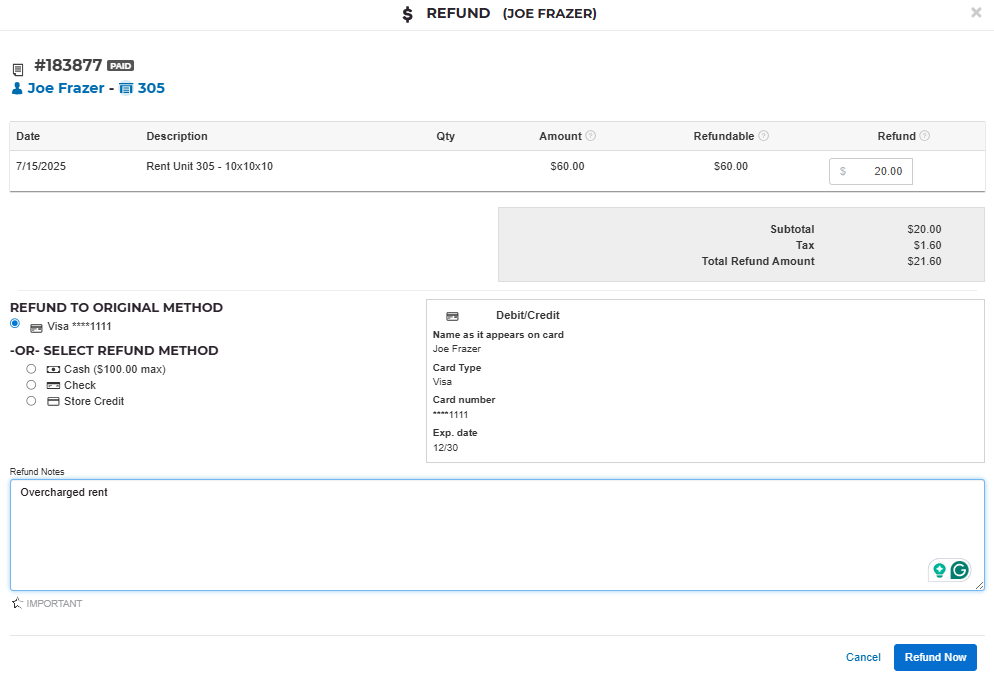Click the Refundable column help icon
Viewport: 994px width, 678px height.
click(764, 136)
